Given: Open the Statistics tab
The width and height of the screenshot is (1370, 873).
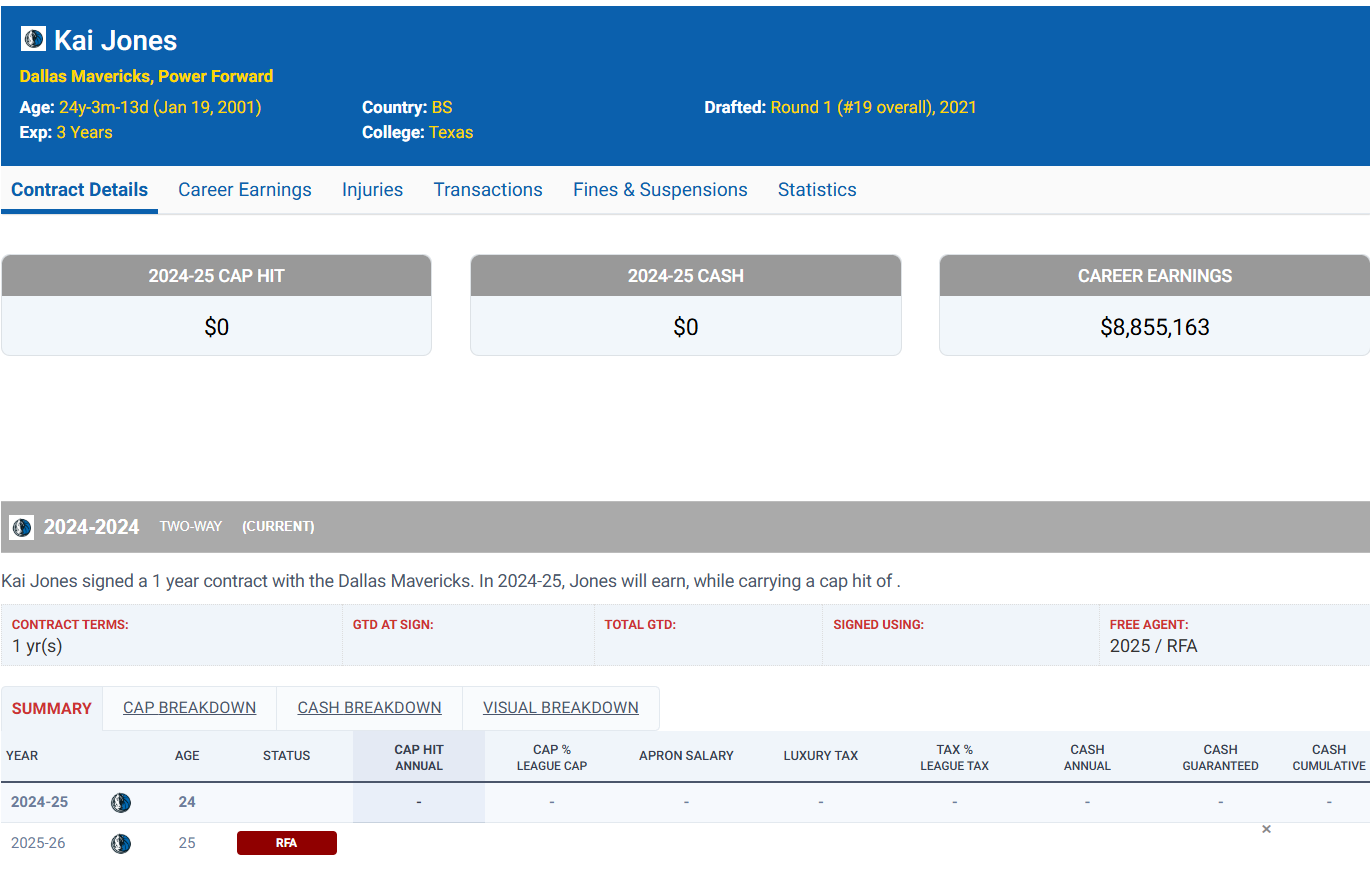Looking at the screenshot, I should pyautogui.click(x=817, y=190).
